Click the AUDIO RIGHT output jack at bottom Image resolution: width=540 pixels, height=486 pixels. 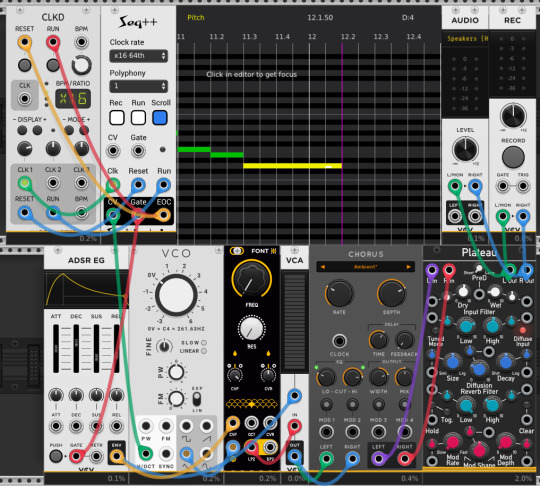pos(475,216)
